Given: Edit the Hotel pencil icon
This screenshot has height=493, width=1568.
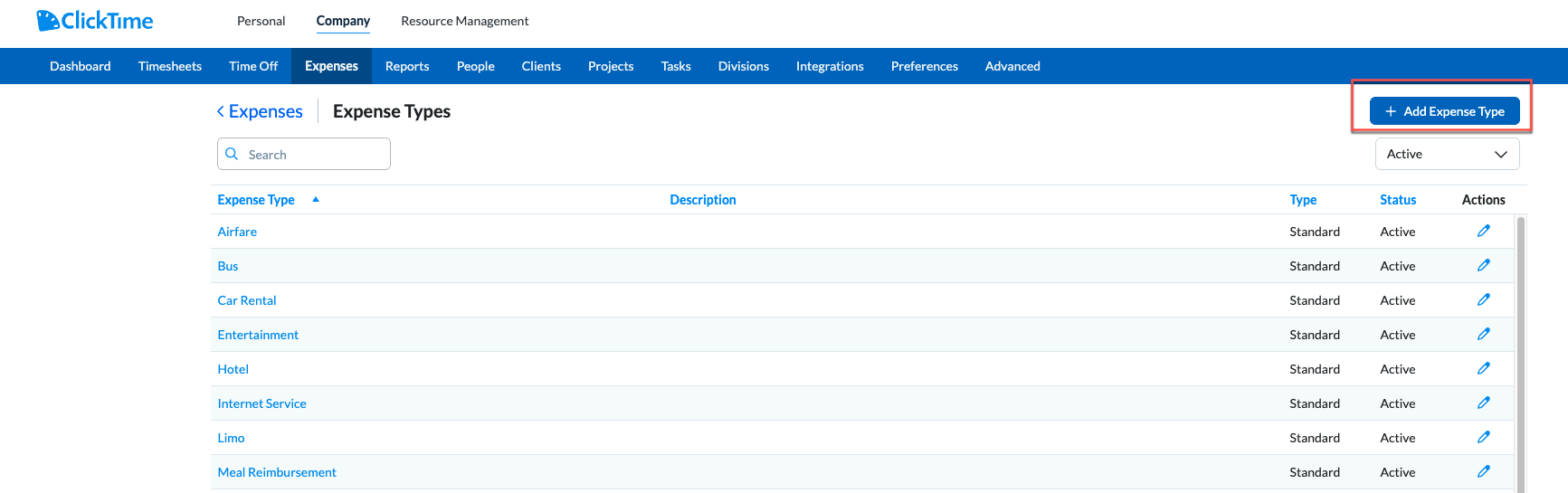Looking at the screenshot, I should [x=1484, y=368].
